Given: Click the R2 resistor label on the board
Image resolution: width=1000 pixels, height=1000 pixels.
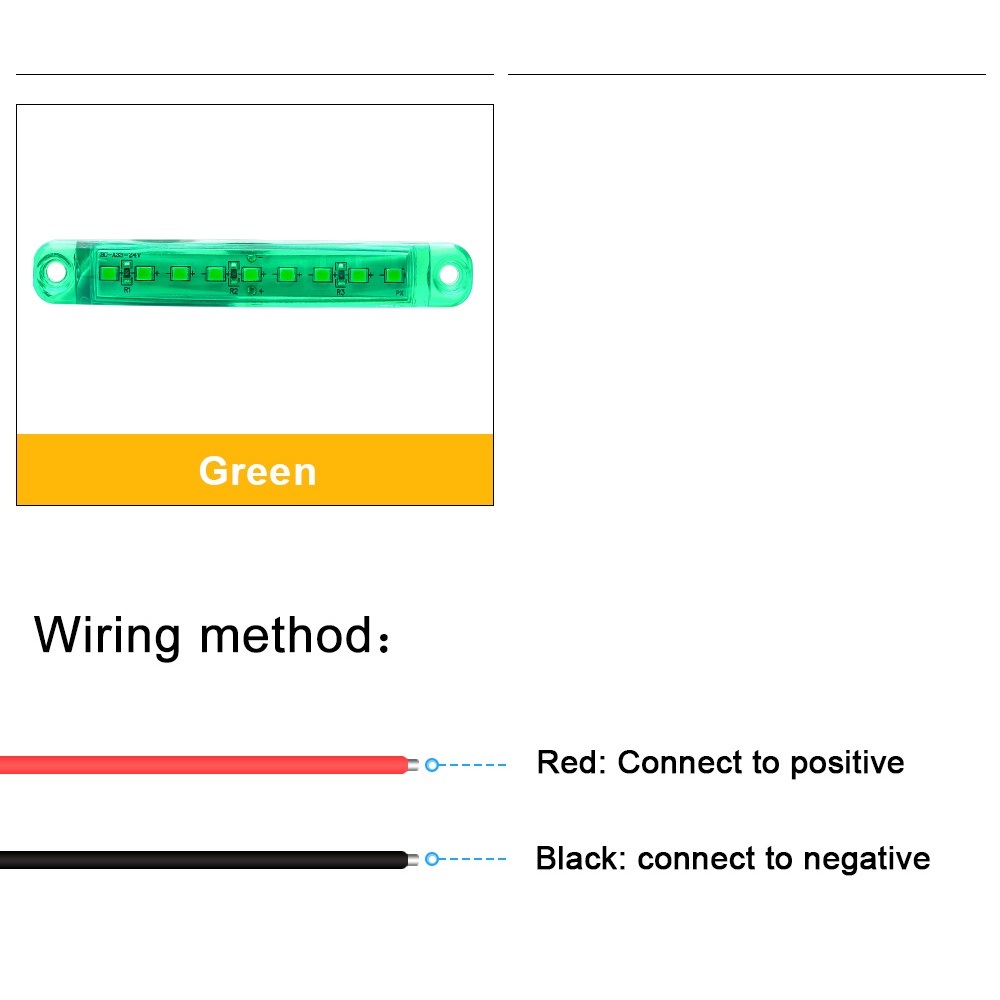Looking at the screenshot, I should coord(234,291).
